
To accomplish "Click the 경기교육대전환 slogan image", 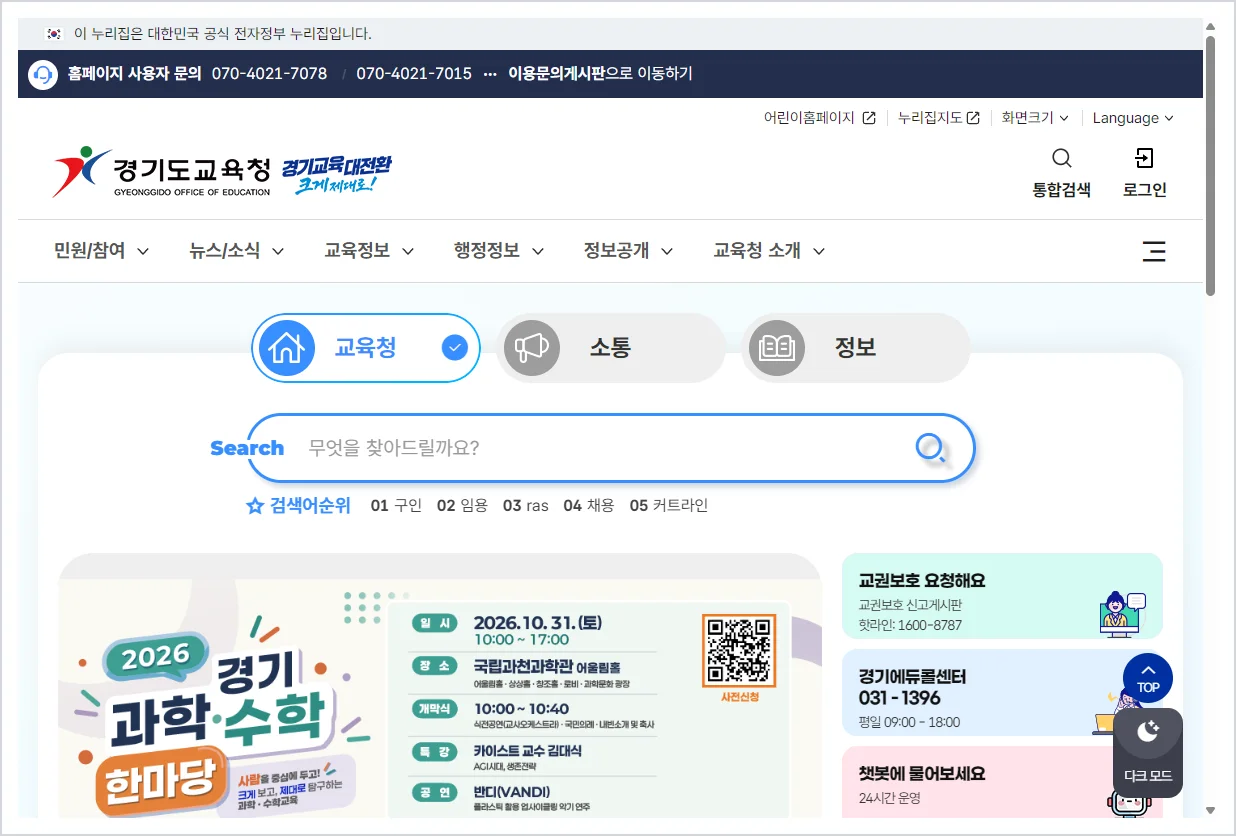I will 336,173.
